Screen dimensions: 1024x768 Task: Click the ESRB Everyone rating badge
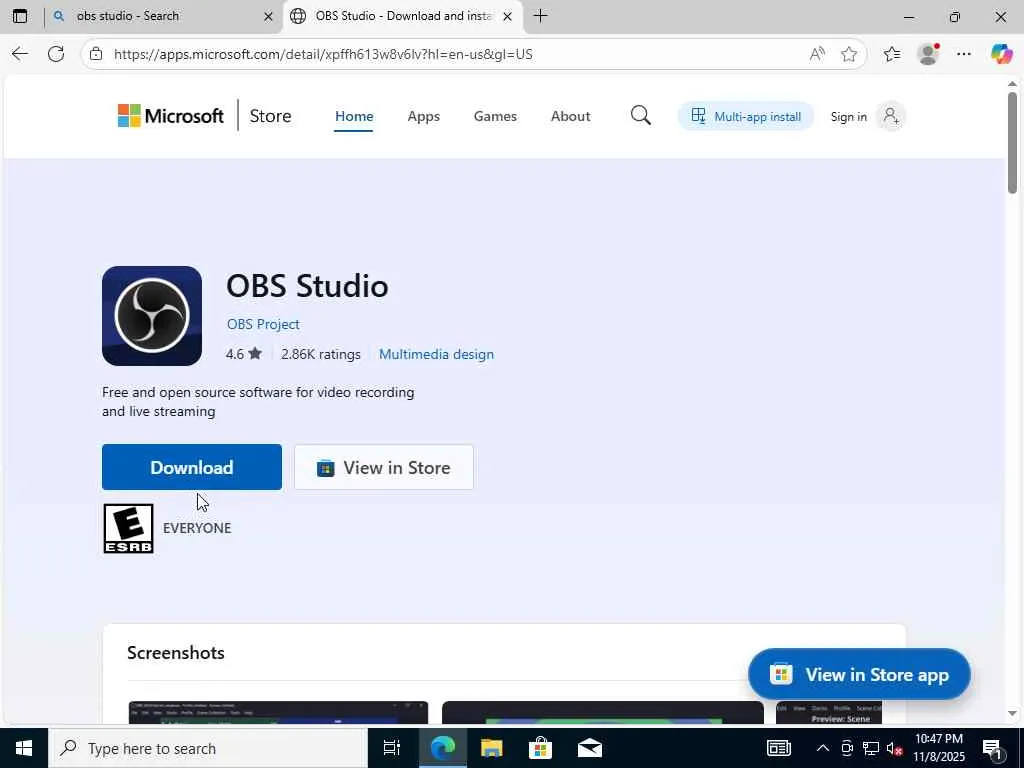click(x=129, y=528)
